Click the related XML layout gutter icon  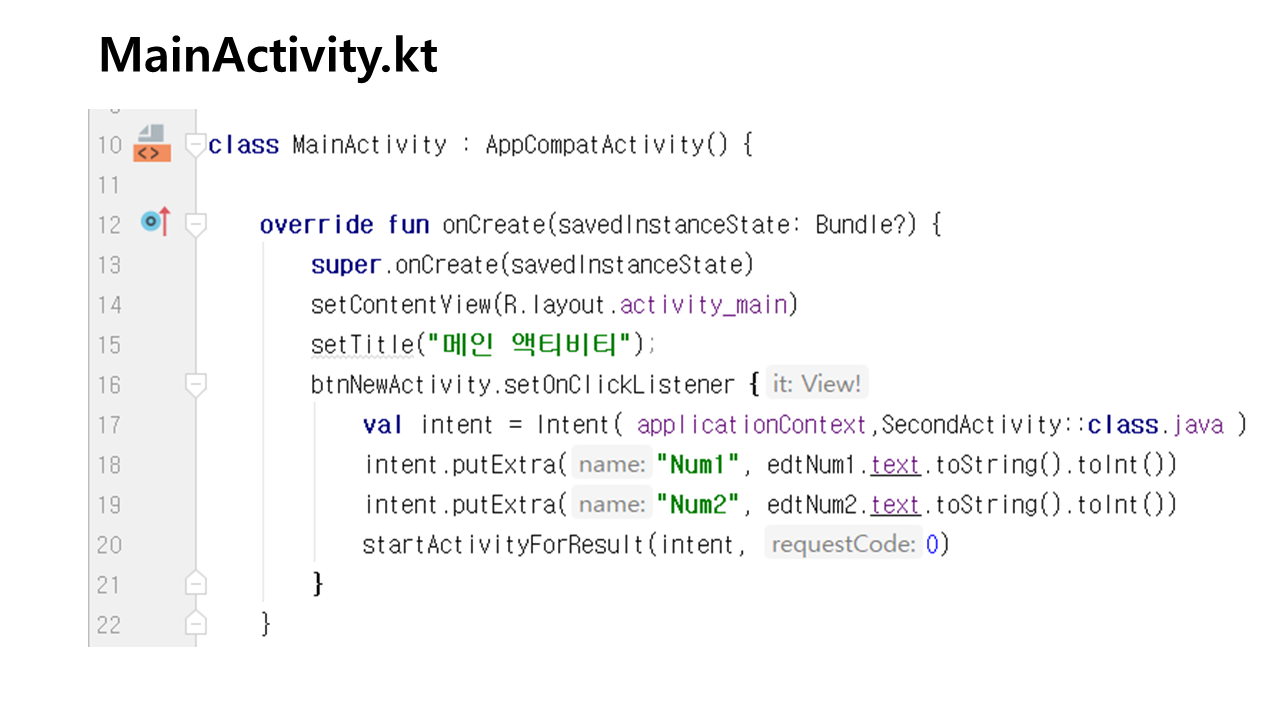pos(151,144)
